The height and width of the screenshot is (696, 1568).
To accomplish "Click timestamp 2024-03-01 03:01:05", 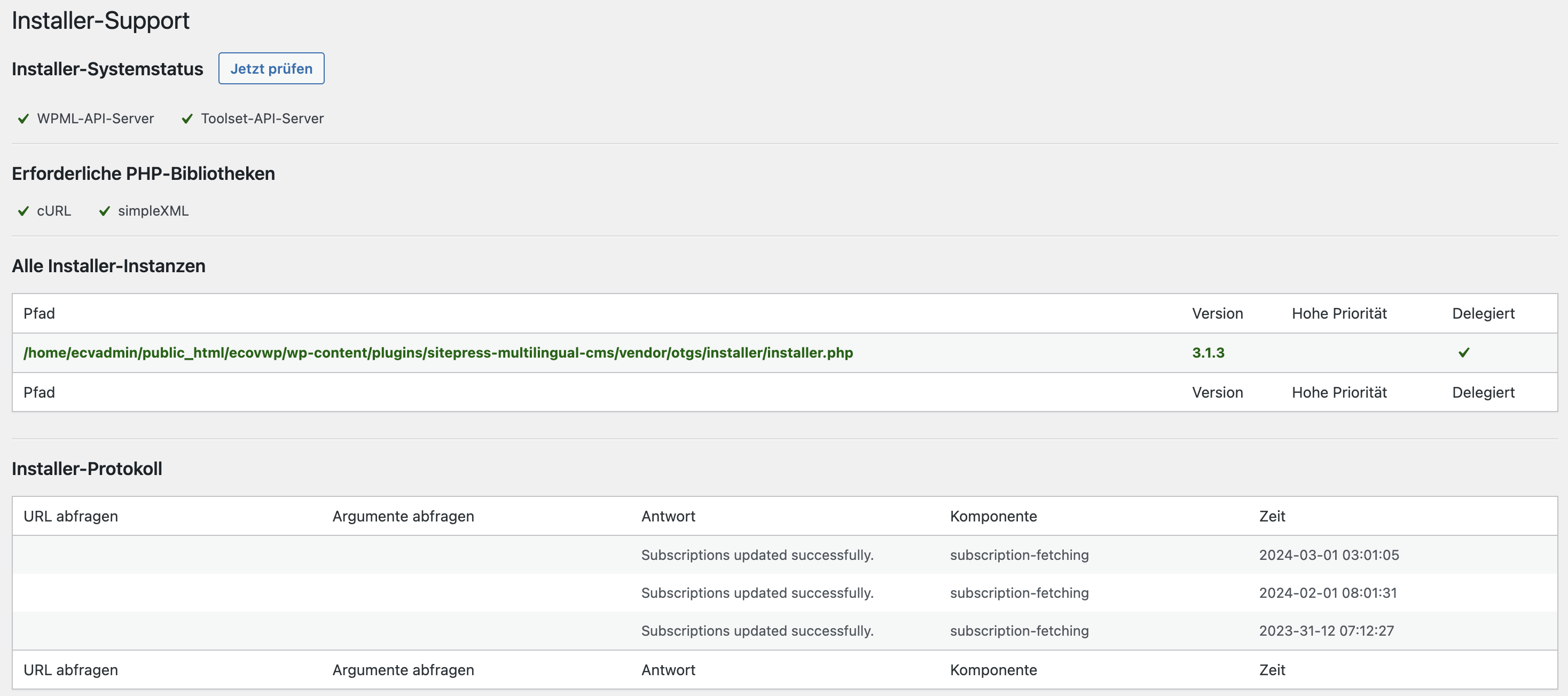I will point(1329,555).
